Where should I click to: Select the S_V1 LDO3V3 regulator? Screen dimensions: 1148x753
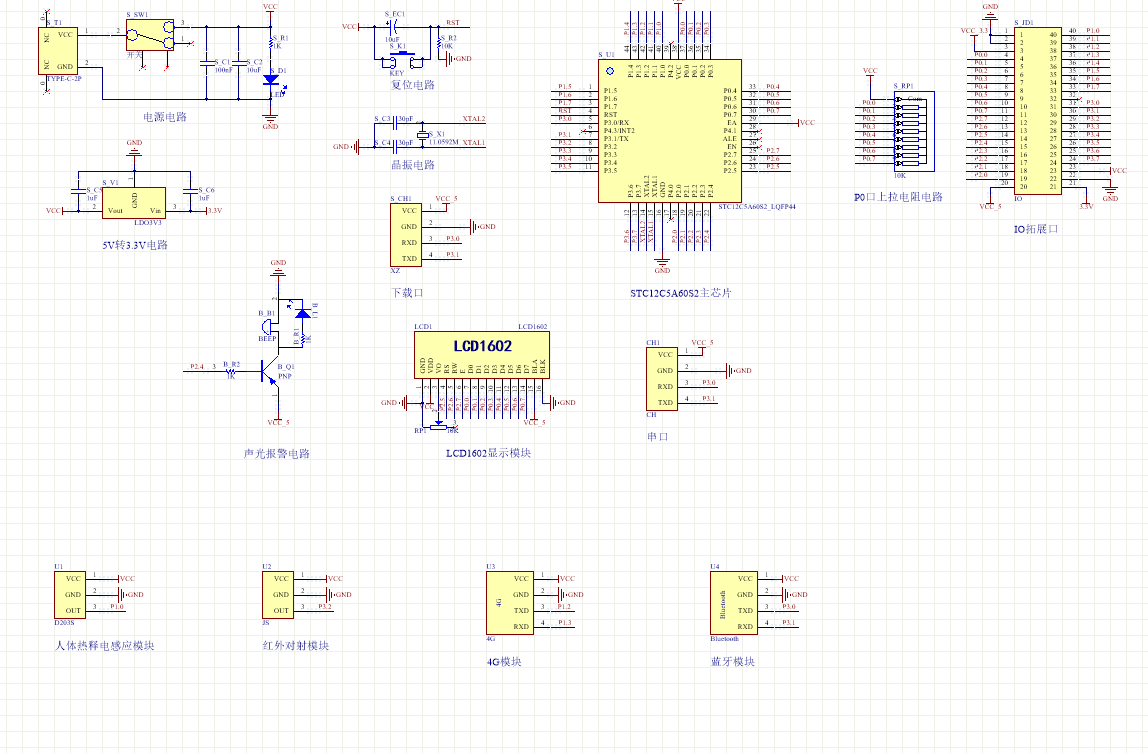134,203
